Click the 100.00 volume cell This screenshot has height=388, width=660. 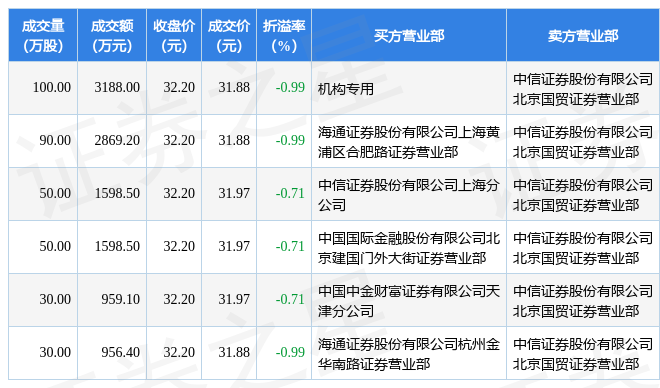click(43, 88)
